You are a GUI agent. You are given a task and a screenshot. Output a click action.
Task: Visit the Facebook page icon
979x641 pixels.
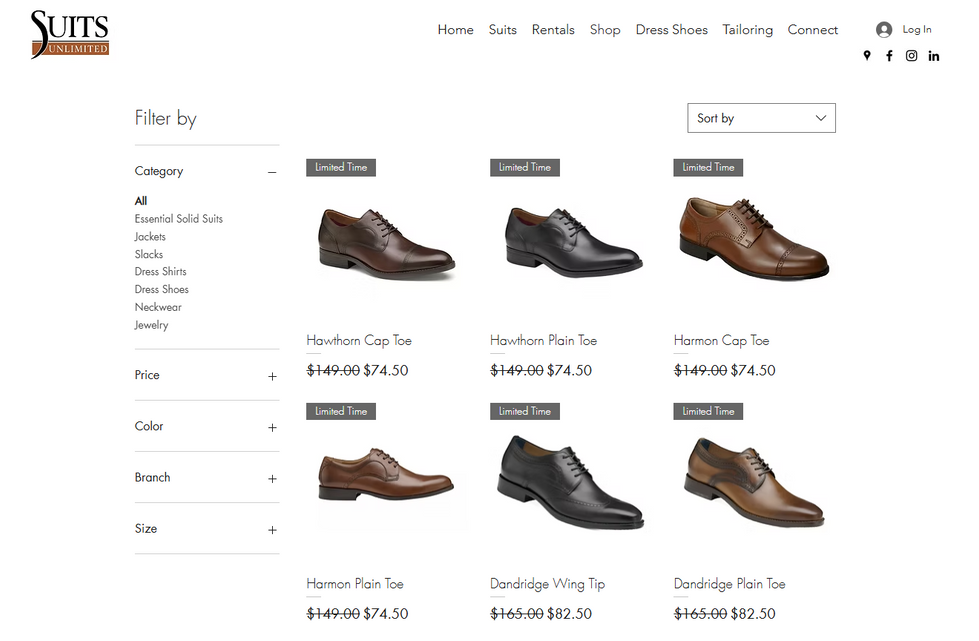(889, 56)
